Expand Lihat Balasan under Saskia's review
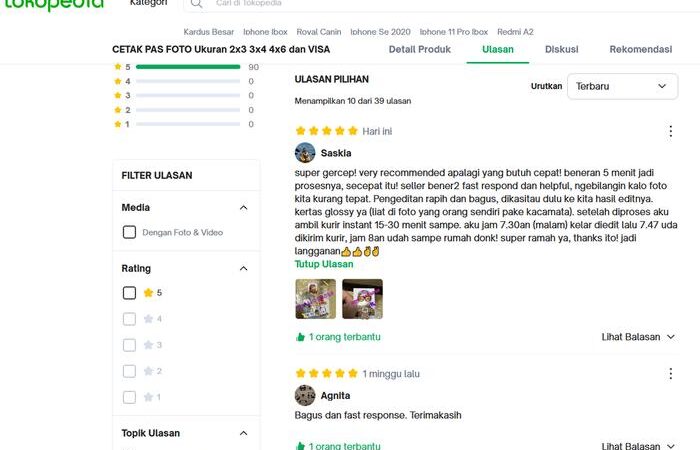The height and width of the screenshot is (450, 700). tap(638, 337)
